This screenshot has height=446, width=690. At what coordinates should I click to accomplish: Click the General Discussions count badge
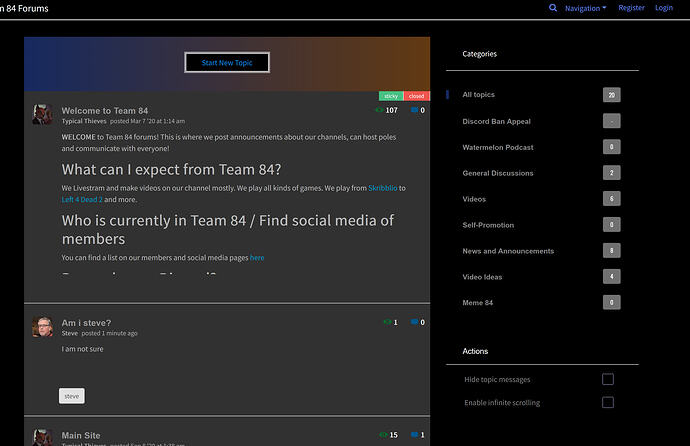coord(612,173)
